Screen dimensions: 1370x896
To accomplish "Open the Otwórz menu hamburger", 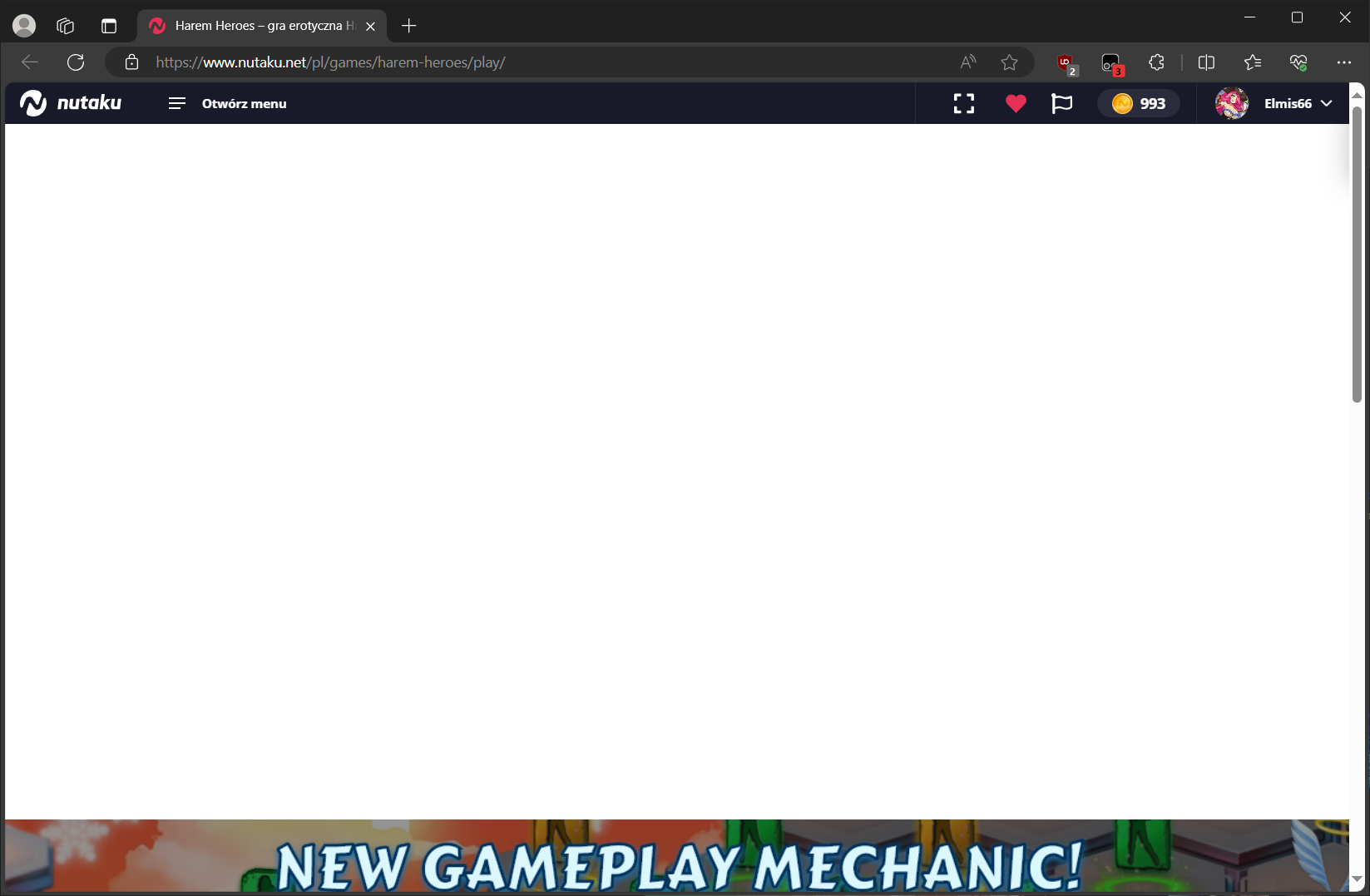I will point(227,103).
